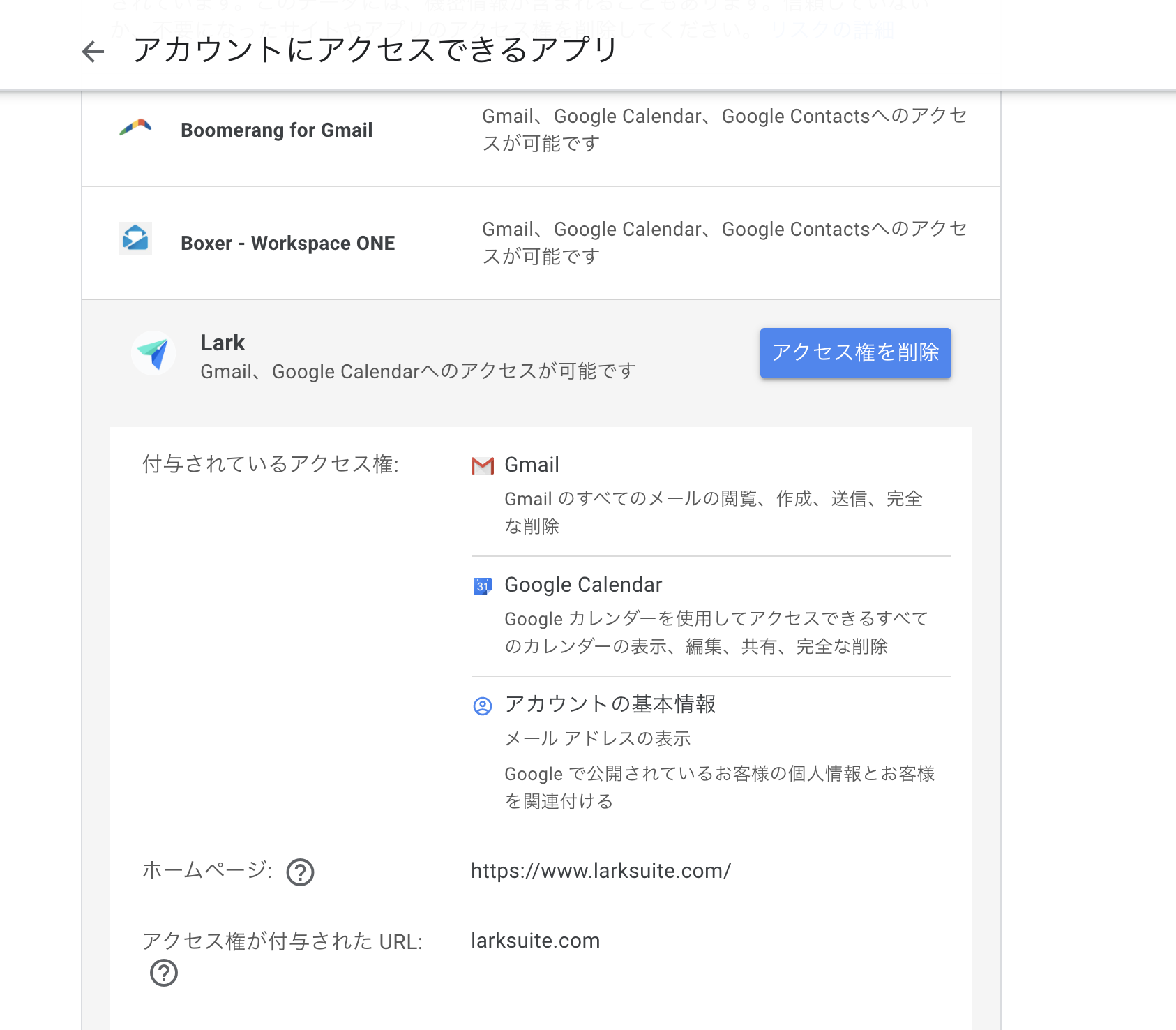Viewport: 1176px width, 1030px height.
Task: Open help icon below アクセス権が付与された URL
Action: coord(164,973)
